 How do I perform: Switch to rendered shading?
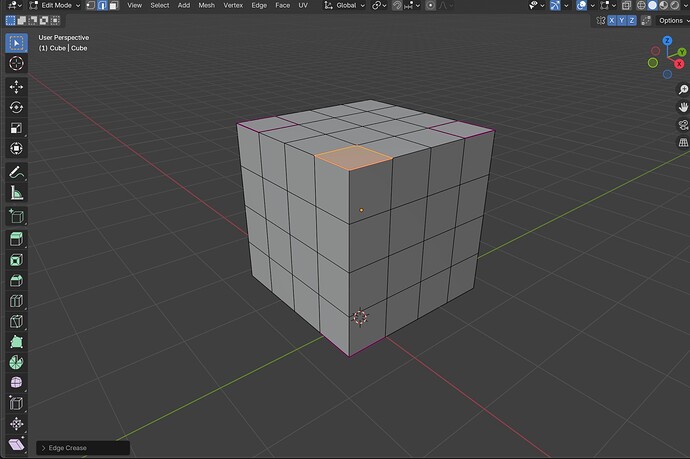tap(675, 5)
